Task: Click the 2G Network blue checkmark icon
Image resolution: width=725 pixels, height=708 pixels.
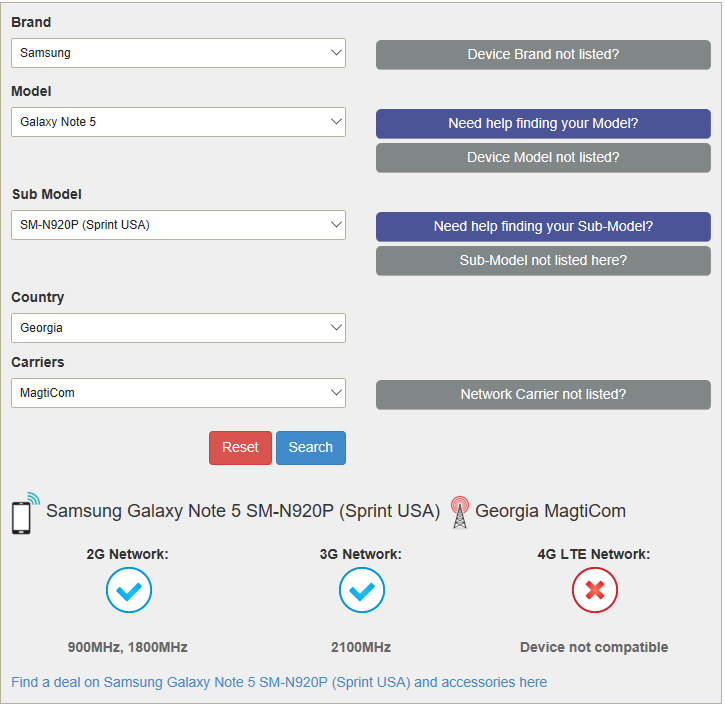Action: [x=128, y=591]
